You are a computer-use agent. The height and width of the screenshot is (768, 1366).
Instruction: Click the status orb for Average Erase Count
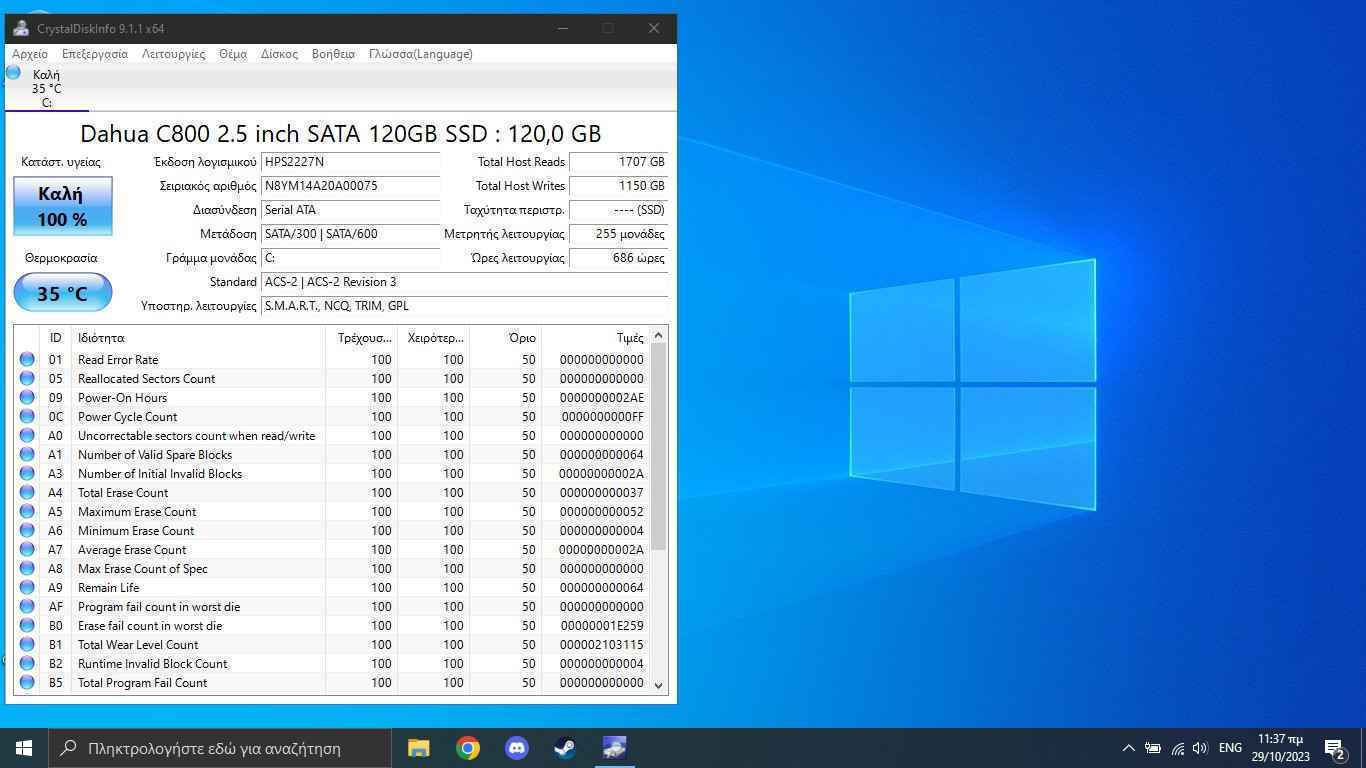[x=27, y=549]
